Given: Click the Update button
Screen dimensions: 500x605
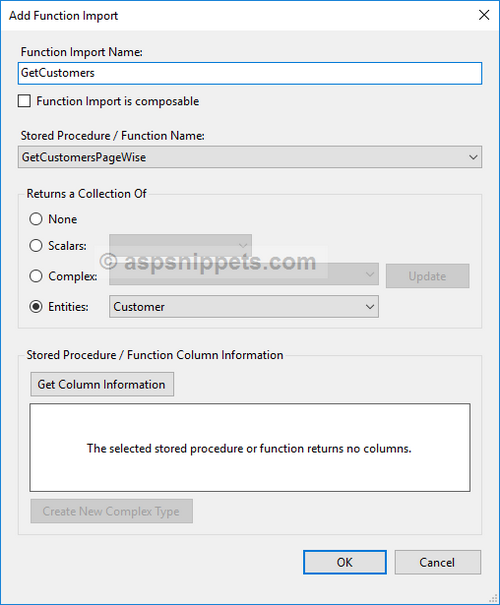Looking at the screenshot, I should click(427, 276).
